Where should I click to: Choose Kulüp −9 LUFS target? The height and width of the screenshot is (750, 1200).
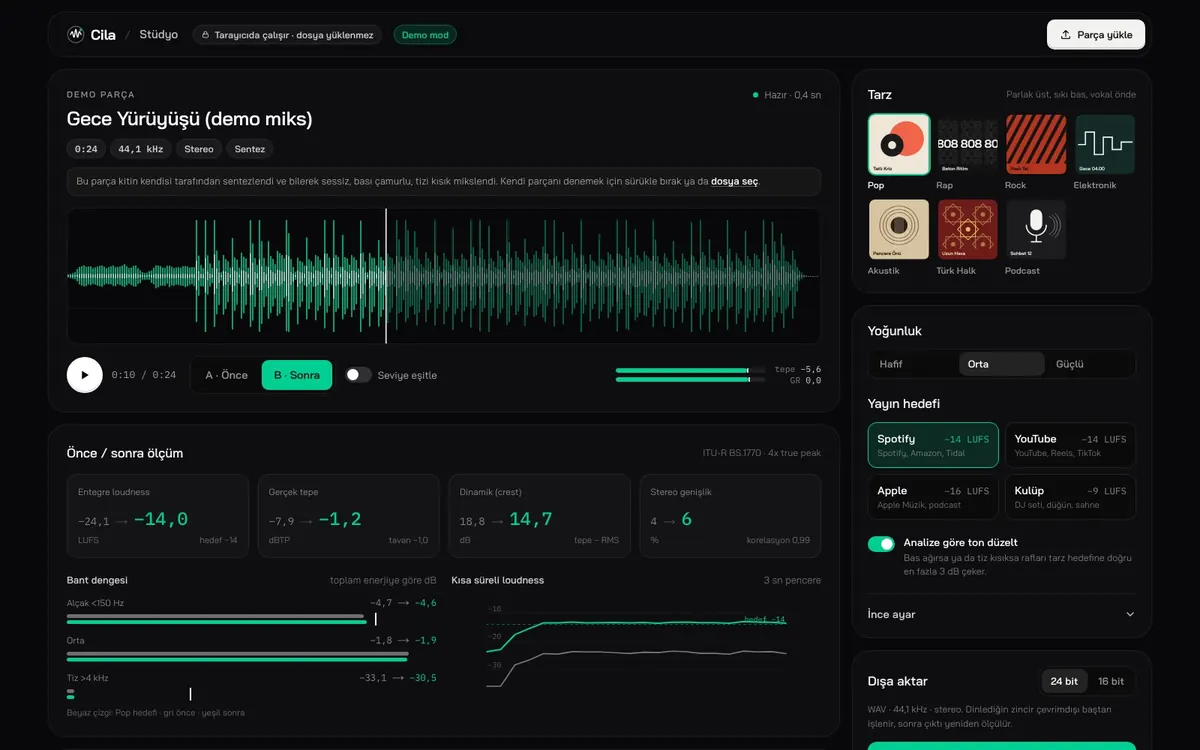1070,496
